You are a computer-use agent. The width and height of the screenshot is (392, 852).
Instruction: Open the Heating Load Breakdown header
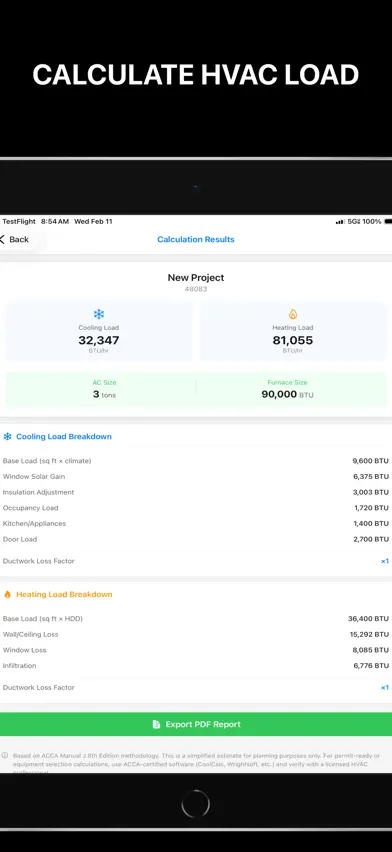(64, 594)
